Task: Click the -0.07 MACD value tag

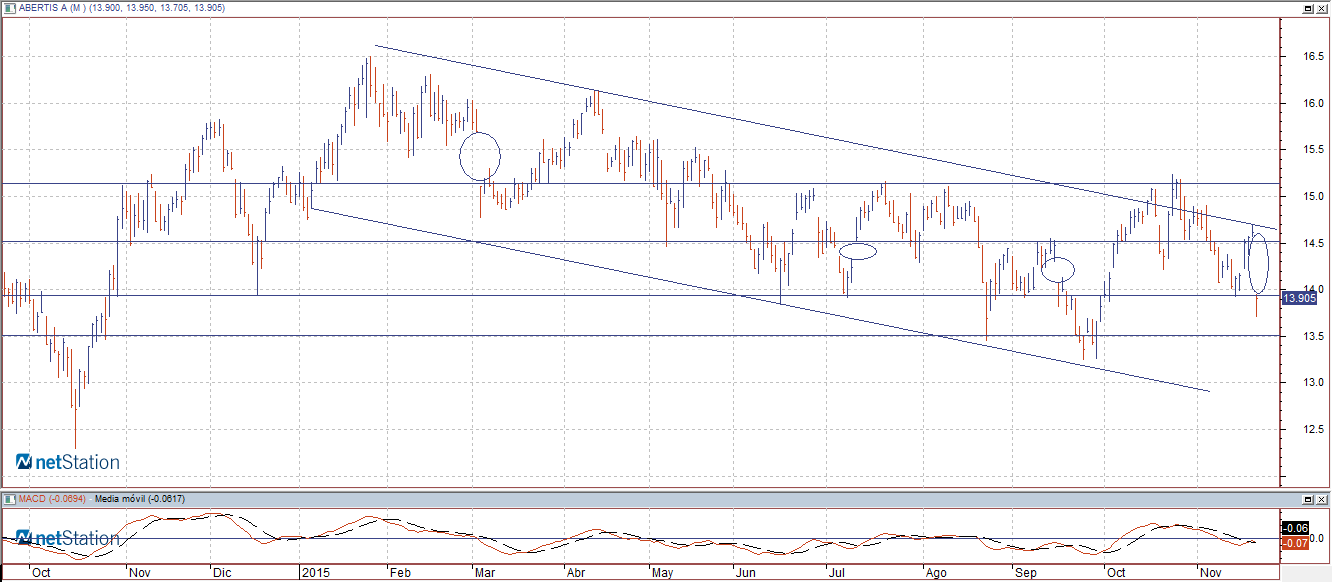Action: (1295, 543)
